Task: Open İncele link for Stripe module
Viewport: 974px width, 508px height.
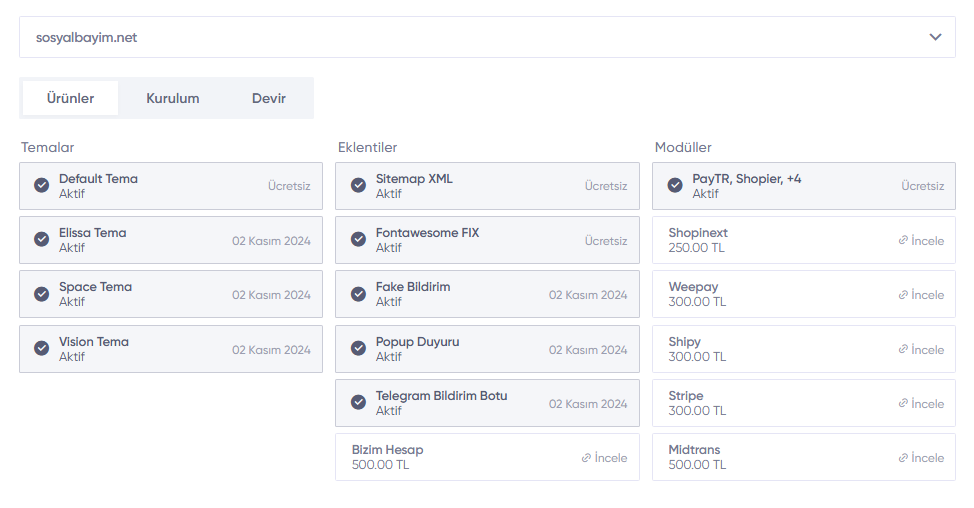Action: click(x=921, y=404)
